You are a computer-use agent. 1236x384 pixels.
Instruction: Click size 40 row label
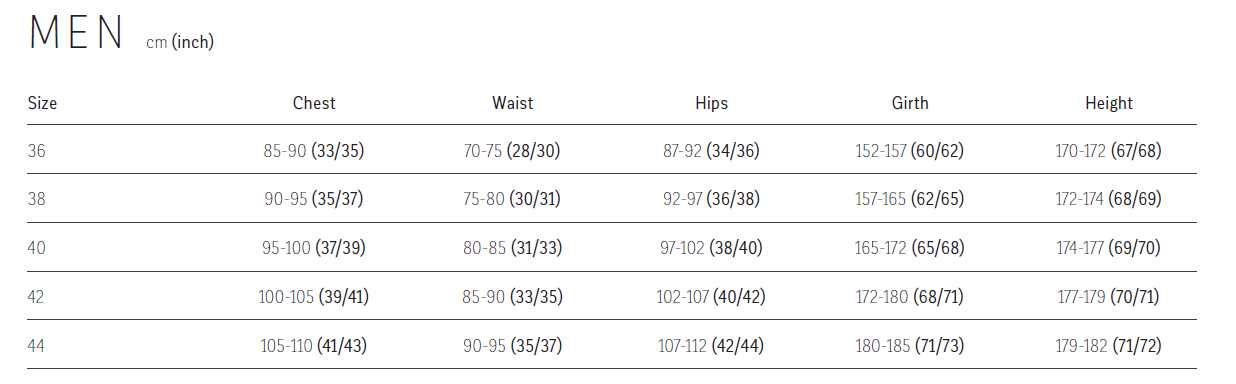point(37,248)
